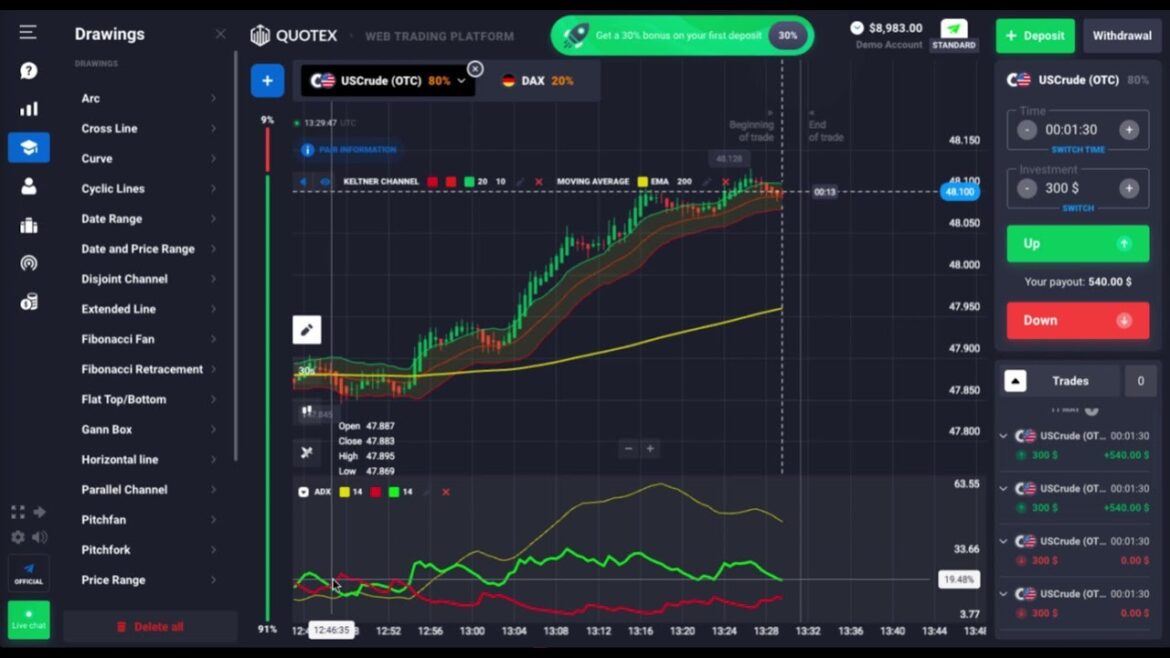Click the candlestick chart type icon
The image size is (1170, 658).
306,412
